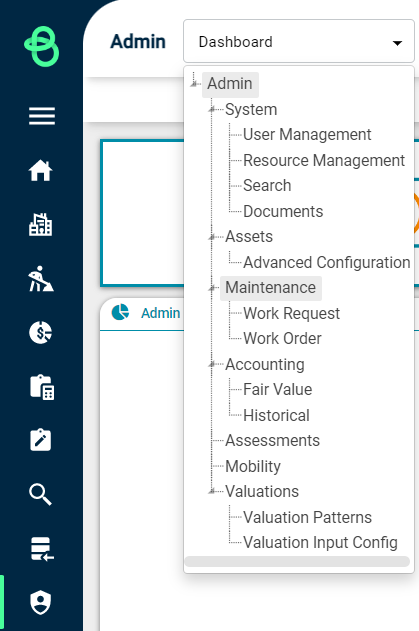Open the hamburger menu icon
The image size is (419, 631).
(42, 116)
